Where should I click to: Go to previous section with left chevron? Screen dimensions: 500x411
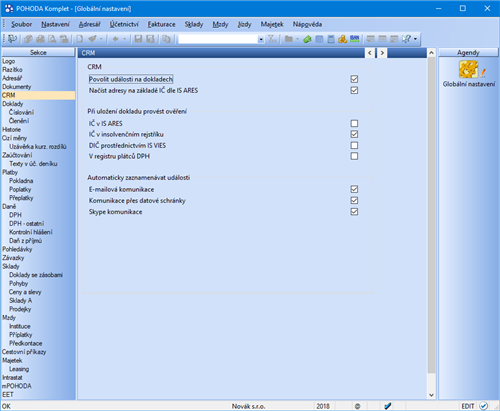370,53
